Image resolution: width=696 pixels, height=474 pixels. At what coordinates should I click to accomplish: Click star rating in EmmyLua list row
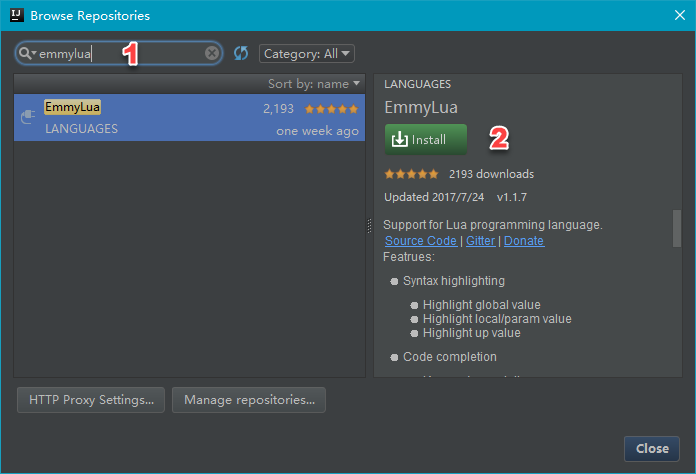pos(331,109)
